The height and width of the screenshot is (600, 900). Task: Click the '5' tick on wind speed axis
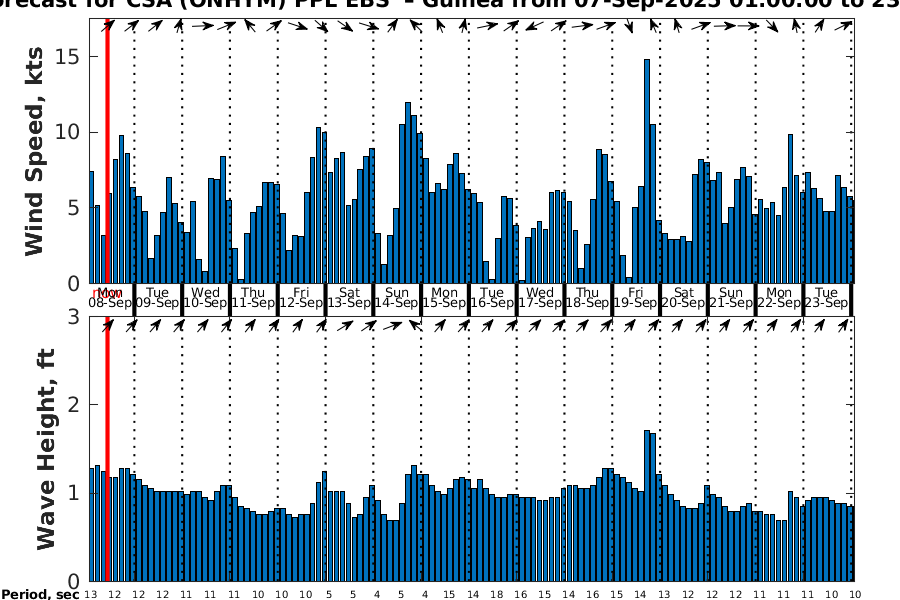tap(73, 208)
